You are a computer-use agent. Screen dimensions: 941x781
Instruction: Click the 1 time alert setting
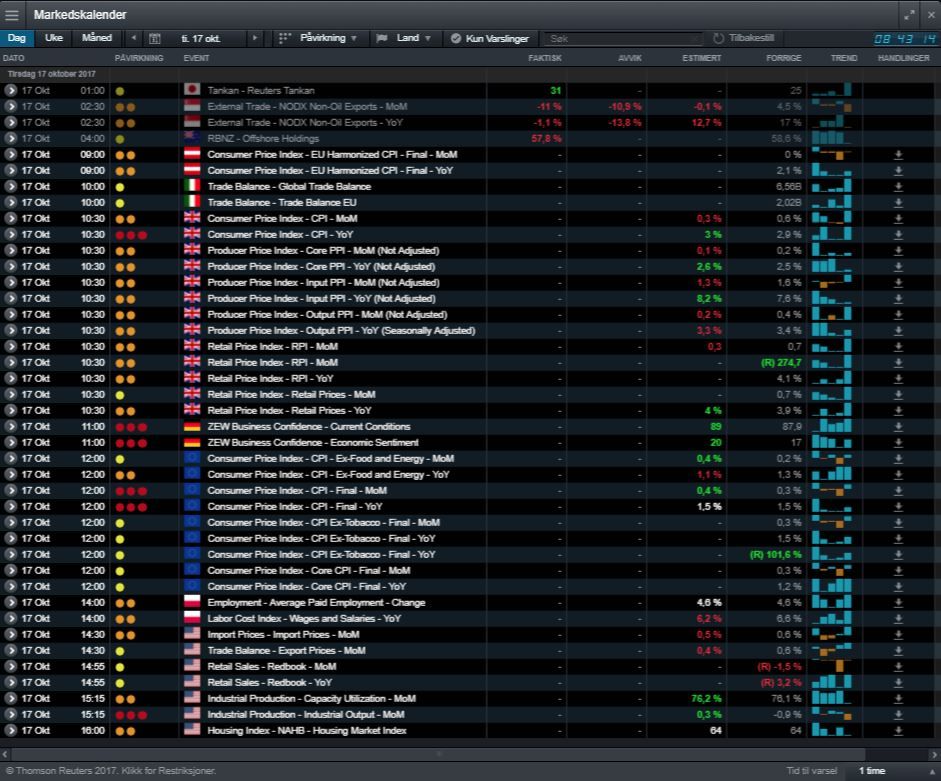click(872, 771)
